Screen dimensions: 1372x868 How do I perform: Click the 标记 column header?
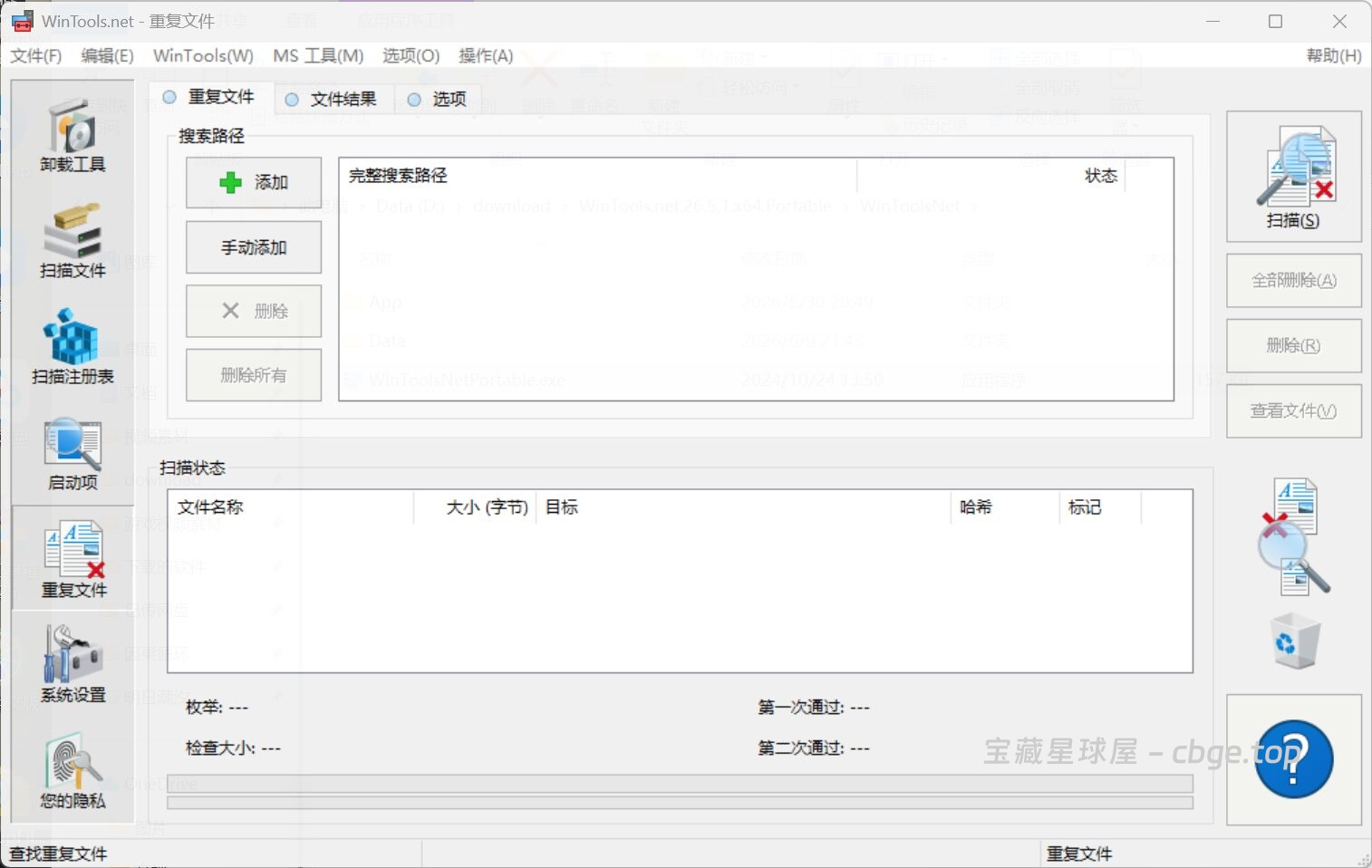point(1099,507)
